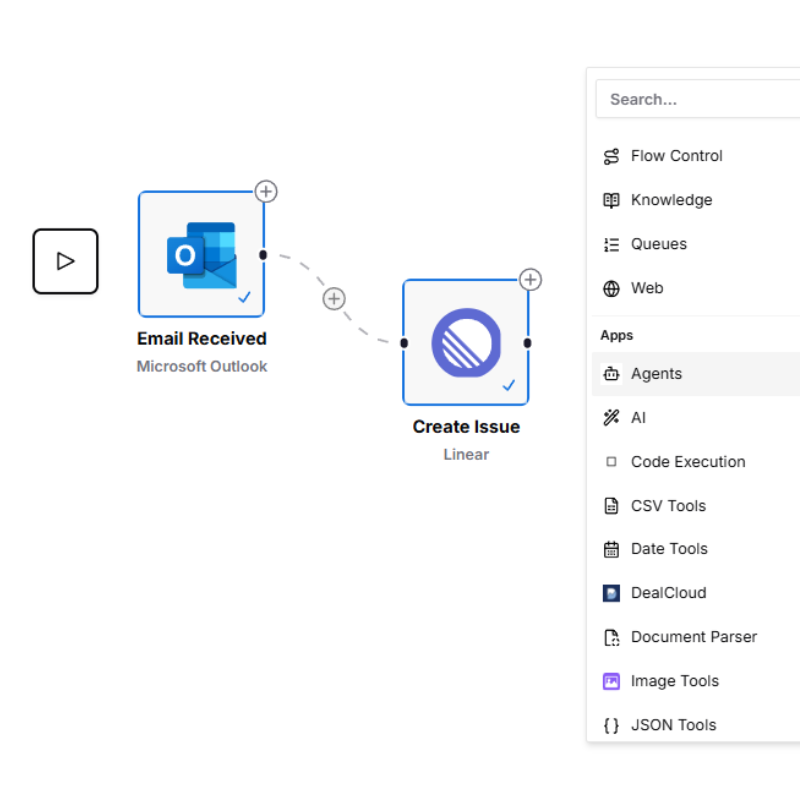Screen dimensions: 800x800
Task: Click the Web globe icon
Action: (x=611, y=288)
